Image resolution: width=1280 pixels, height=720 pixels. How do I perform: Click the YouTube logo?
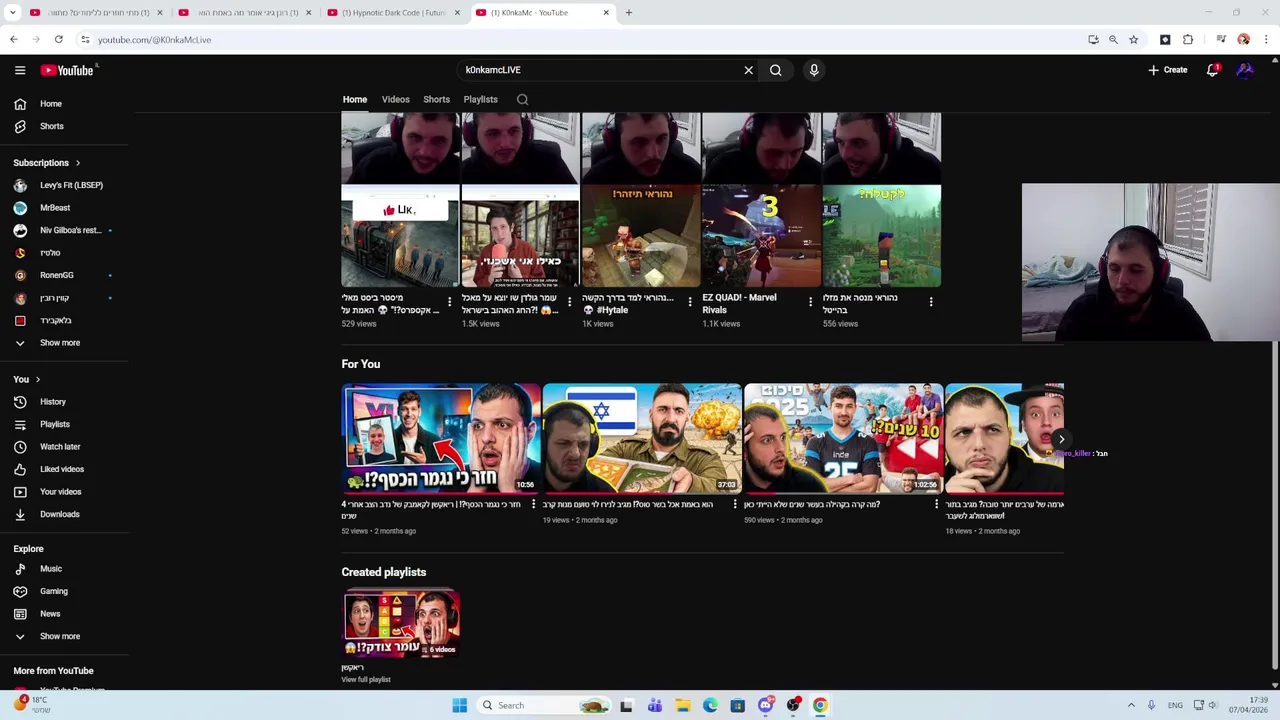[x=67, y=70]
